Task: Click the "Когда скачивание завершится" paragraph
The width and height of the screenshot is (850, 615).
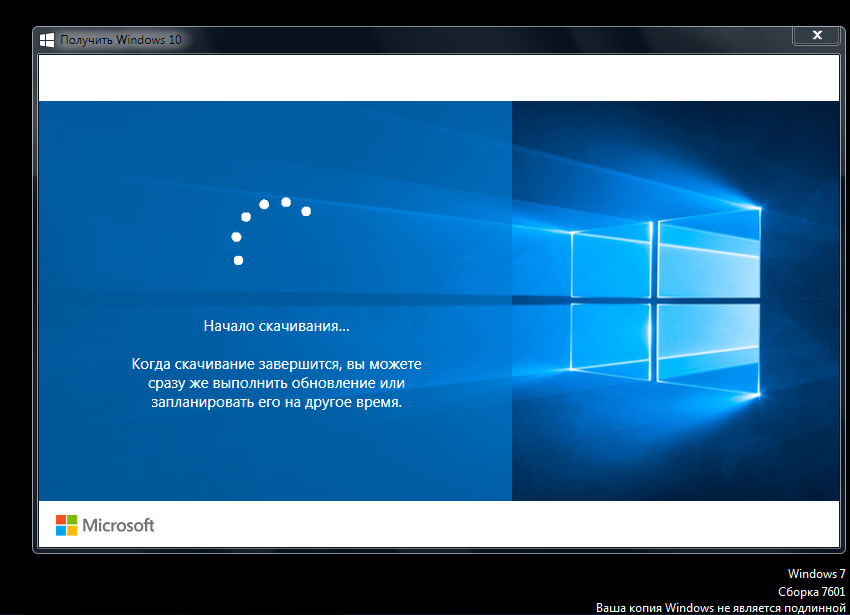Action: click(x=276, y=383)
